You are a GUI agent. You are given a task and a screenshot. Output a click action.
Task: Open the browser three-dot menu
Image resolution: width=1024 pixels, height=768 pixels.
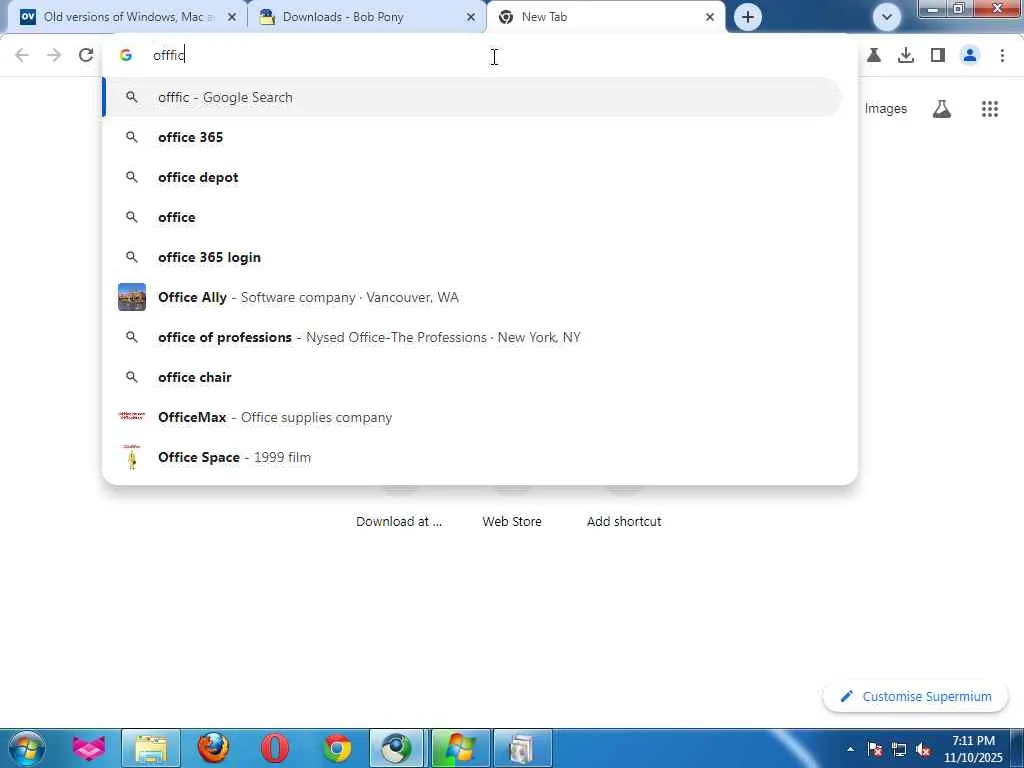click(x=1002, y=56)
